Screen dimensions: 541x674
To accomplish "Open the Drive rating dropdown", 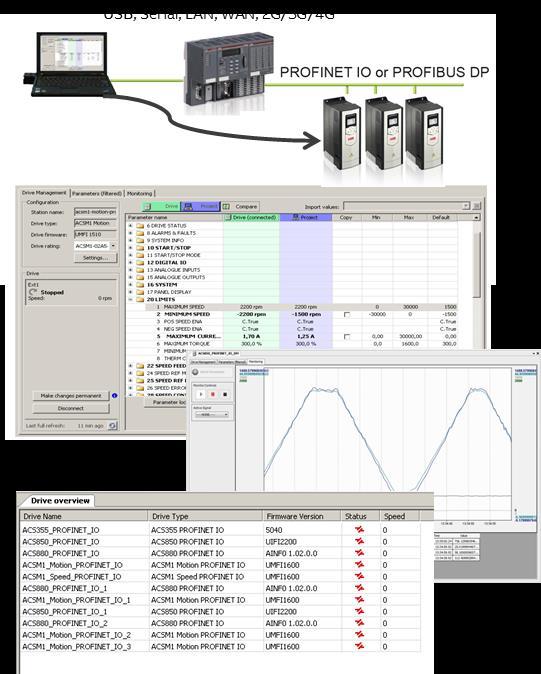I will coord(113,246).
